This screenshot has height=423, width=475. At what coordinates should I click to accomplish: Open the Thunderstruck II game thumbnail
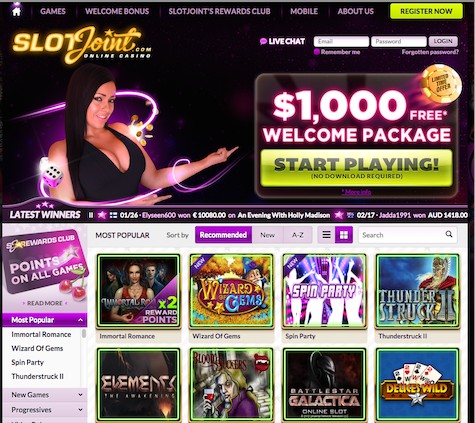417,291
